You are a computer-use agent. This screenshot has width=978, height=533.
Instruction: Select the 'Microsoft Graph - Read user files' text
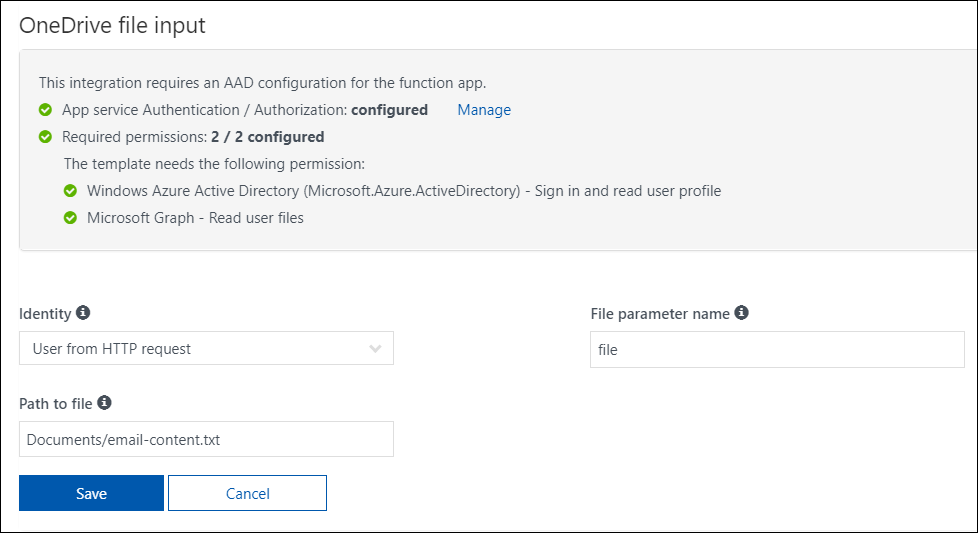pyautogui.click(x=195, y=217)
